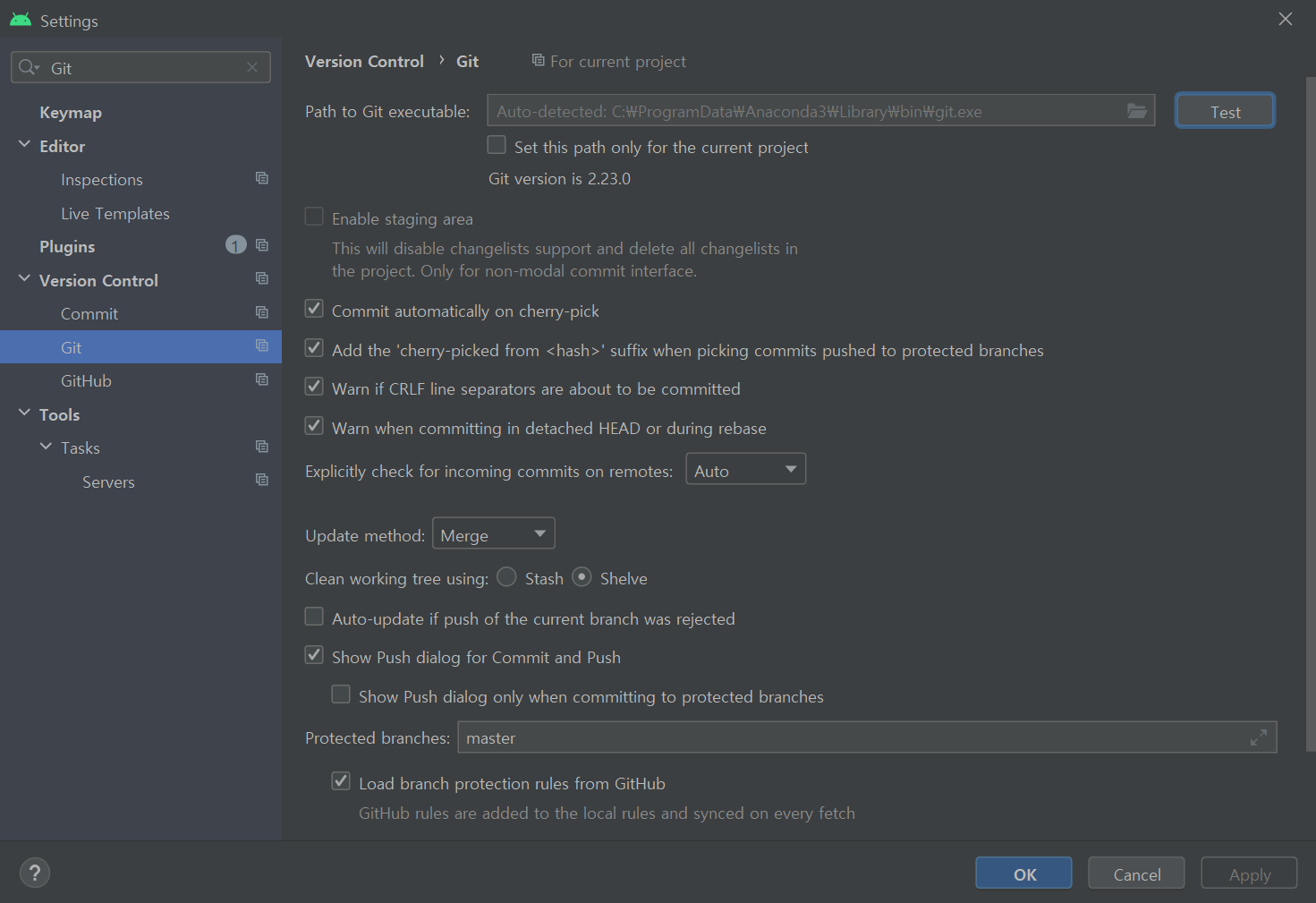Image resolution: width=1316 pixels, height=903 pixels.
Task: Collapse the Tools tree section
Action: [x=24, y=413]
